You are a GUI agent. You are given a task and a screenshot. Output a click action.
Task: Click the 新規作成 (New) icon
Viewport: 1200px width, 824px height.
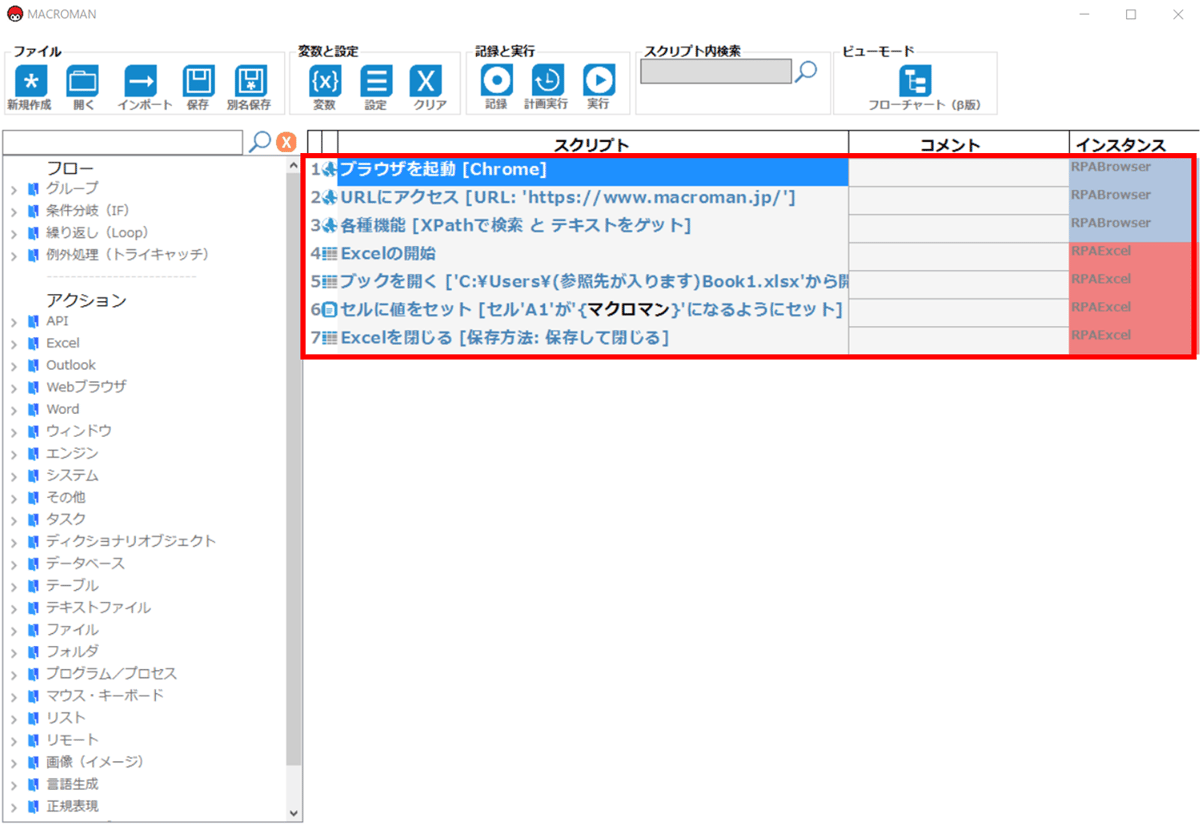click(30, 80)
